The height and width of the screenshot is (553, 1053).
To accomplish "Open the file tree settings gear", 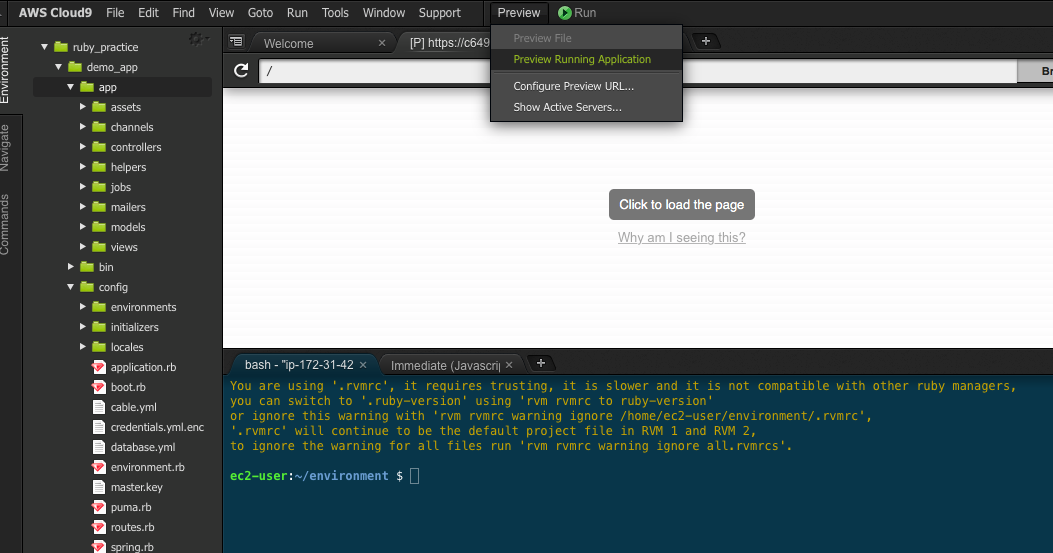I will click(198, 39).
